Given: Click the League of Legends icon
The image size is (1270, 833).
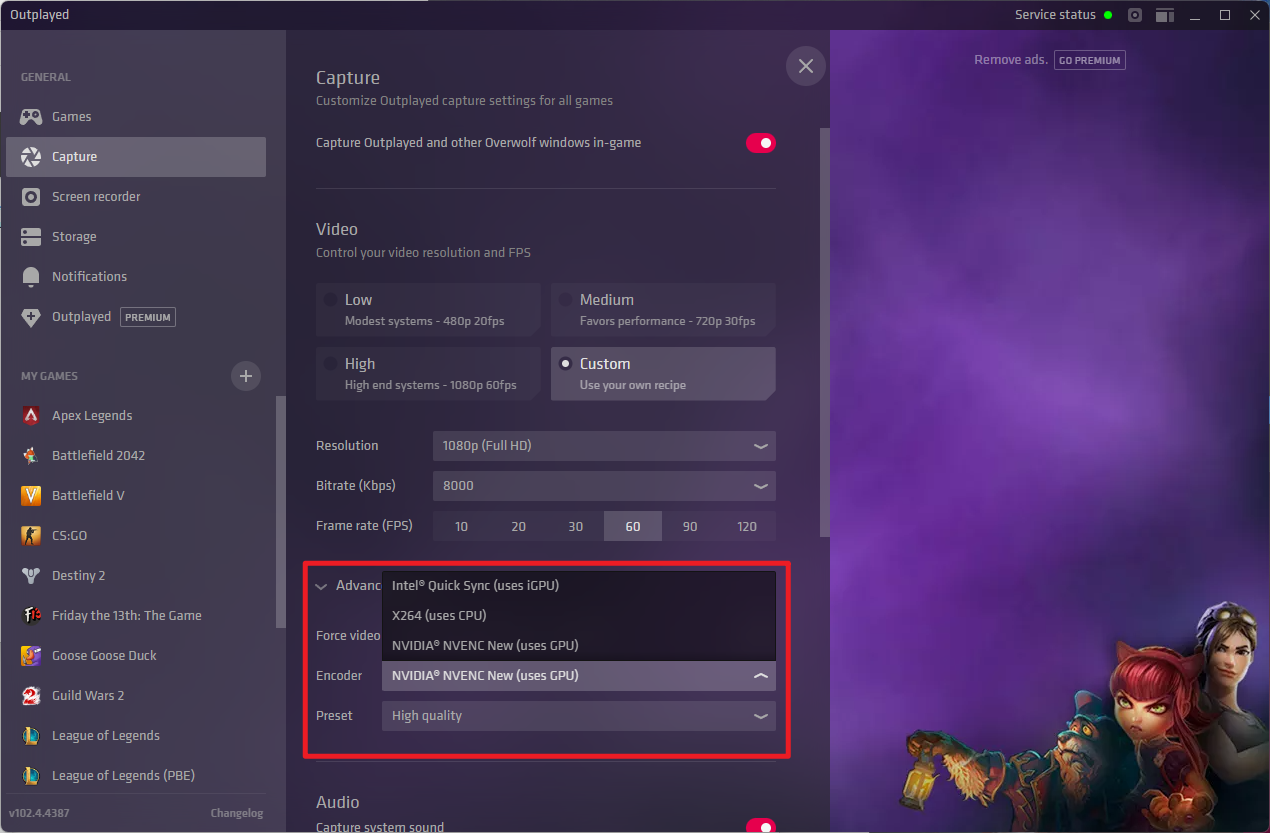Looking at the screenshot, I should tap(31, 736).
